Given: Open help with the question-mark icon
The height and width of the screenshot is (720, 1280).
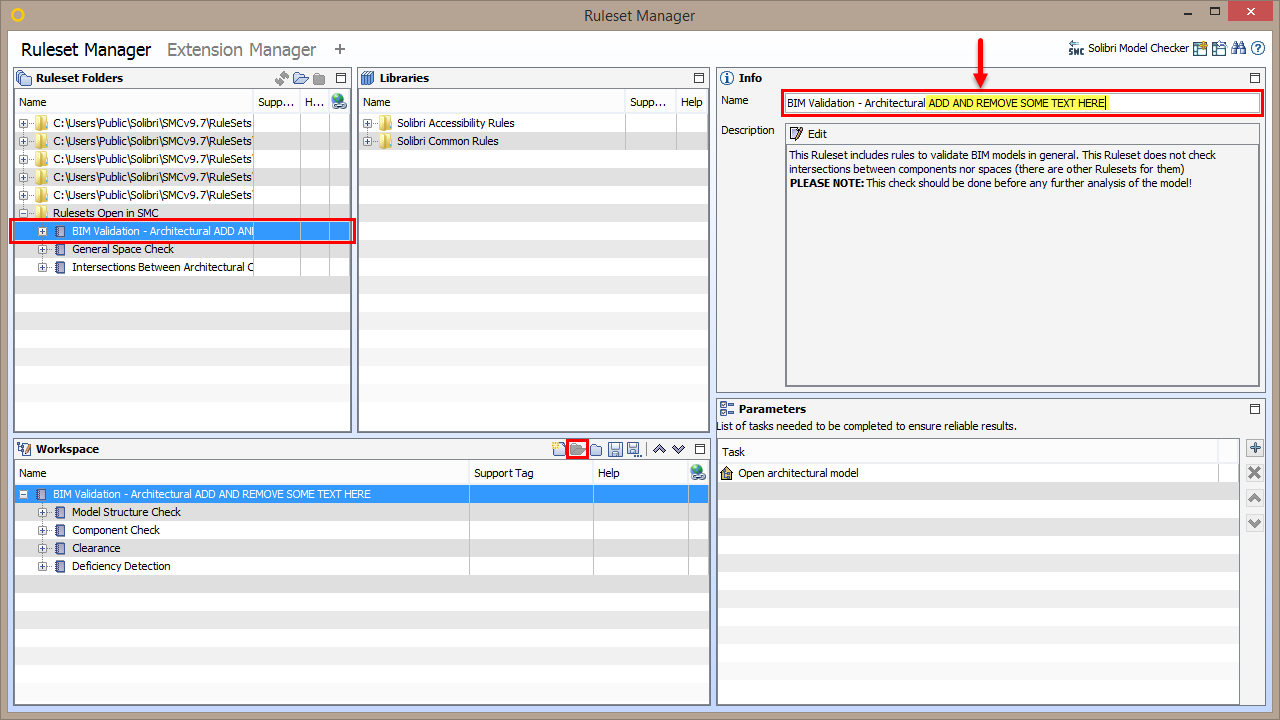Looking at the screenshot, I should (x=1258, y=48).
